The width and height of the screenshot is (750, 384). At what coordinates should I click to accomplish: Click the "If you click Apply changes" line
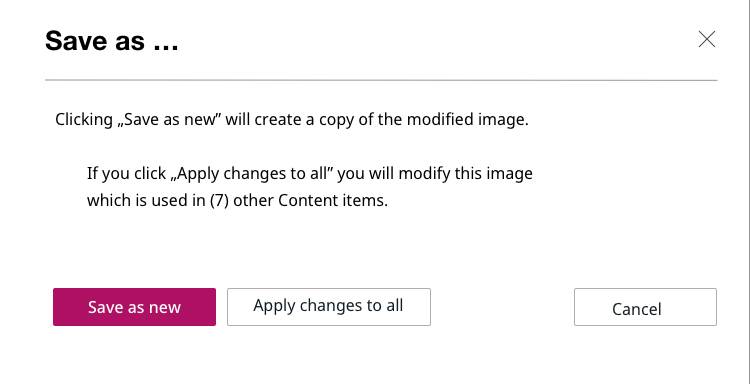309,173
